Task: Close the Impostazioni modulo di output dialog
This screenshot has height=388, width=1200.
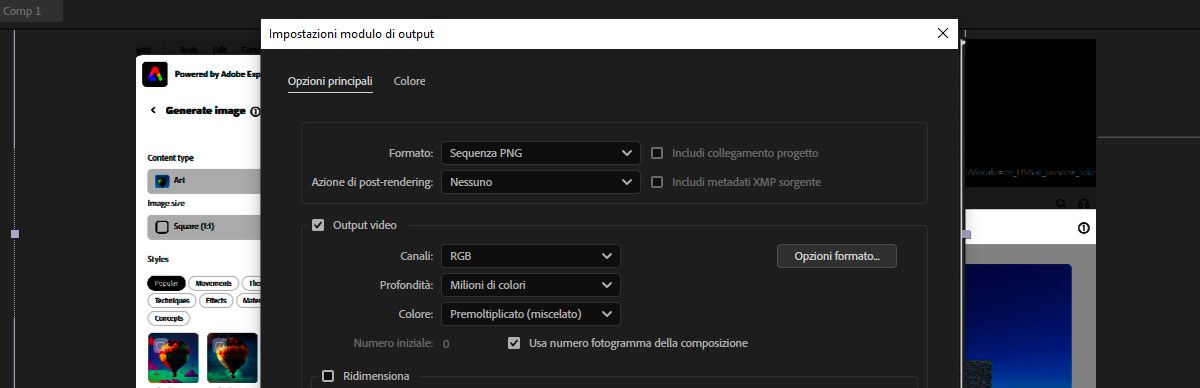Action: (x=942, y=33)
